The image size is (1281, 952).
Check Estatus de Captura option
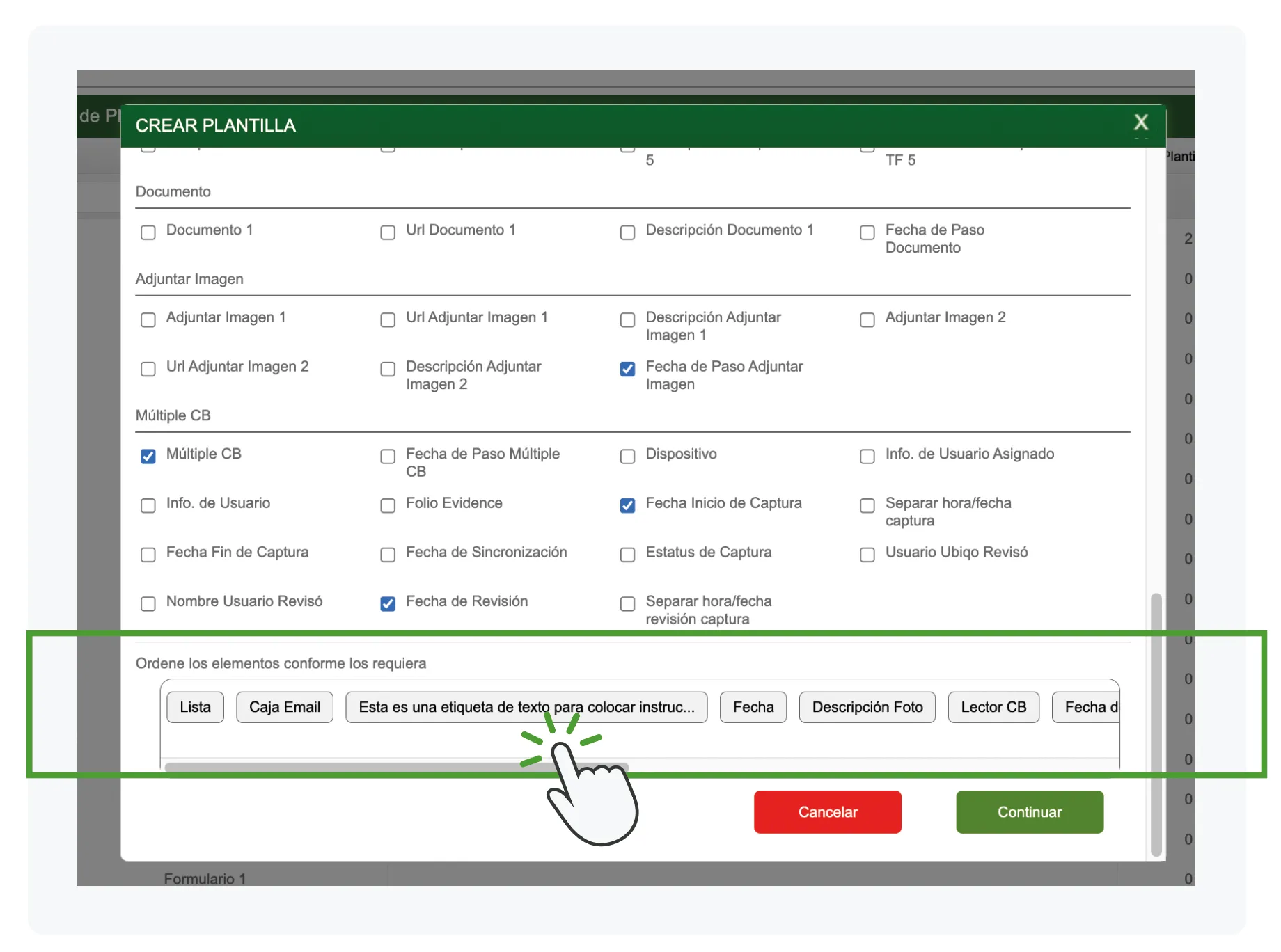point(627,555)
